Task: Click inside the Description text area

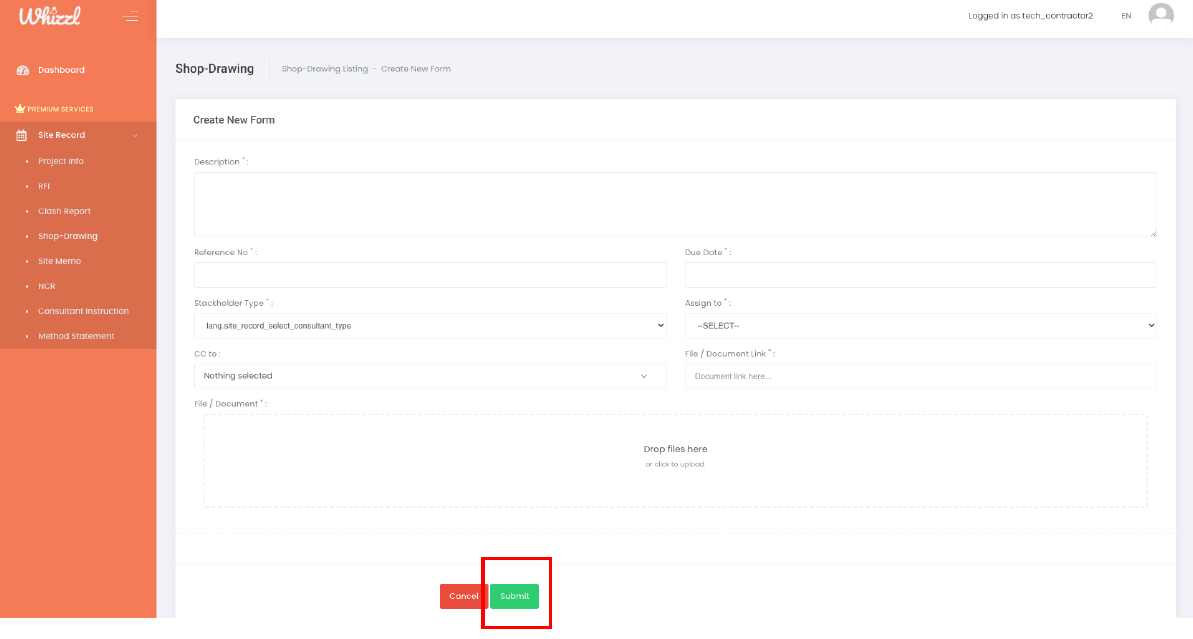Action: tap(675, 204)
